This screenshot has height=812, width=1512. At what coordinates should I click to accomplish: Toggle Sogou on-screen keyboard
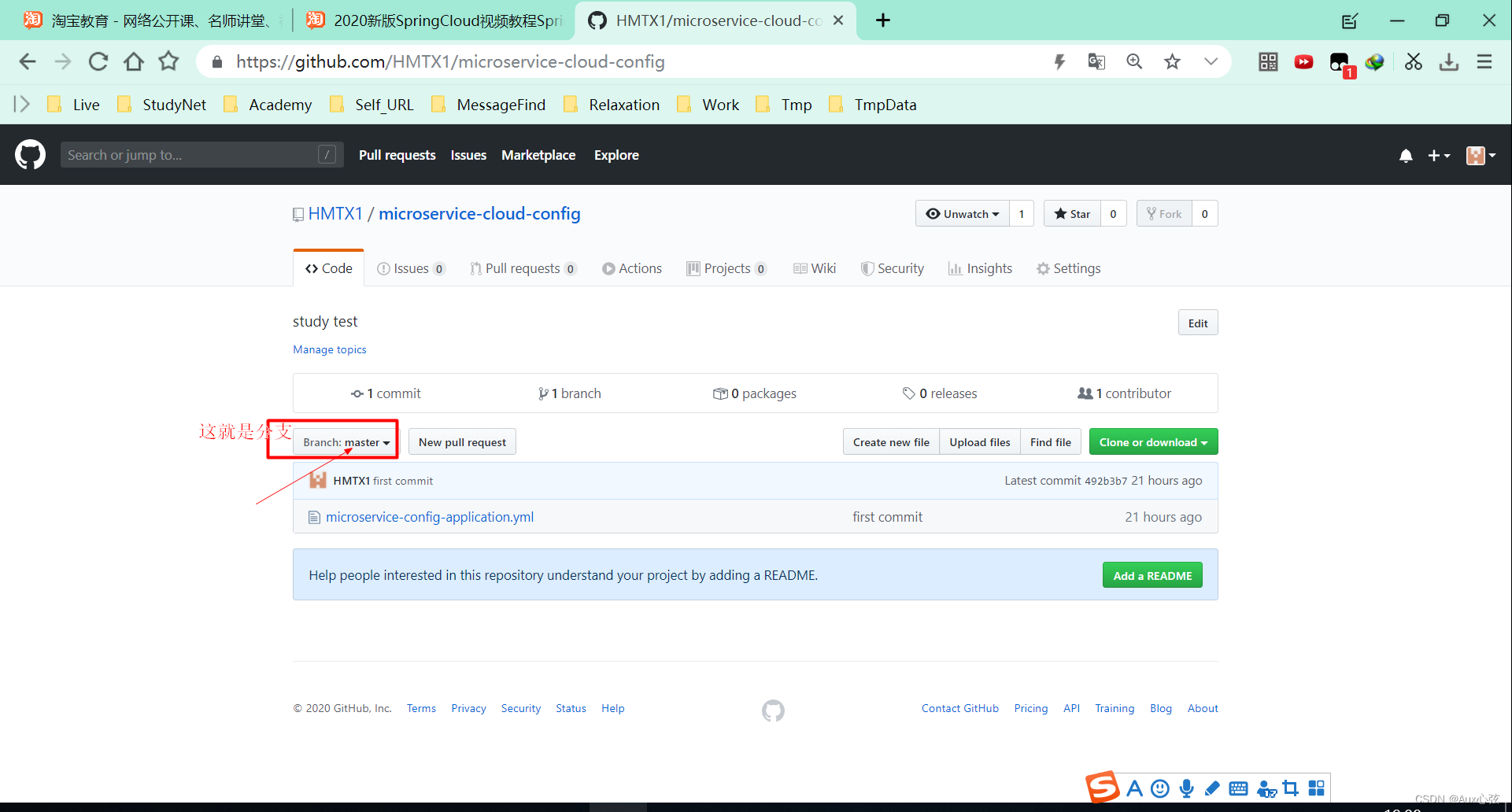[1238, 788]
